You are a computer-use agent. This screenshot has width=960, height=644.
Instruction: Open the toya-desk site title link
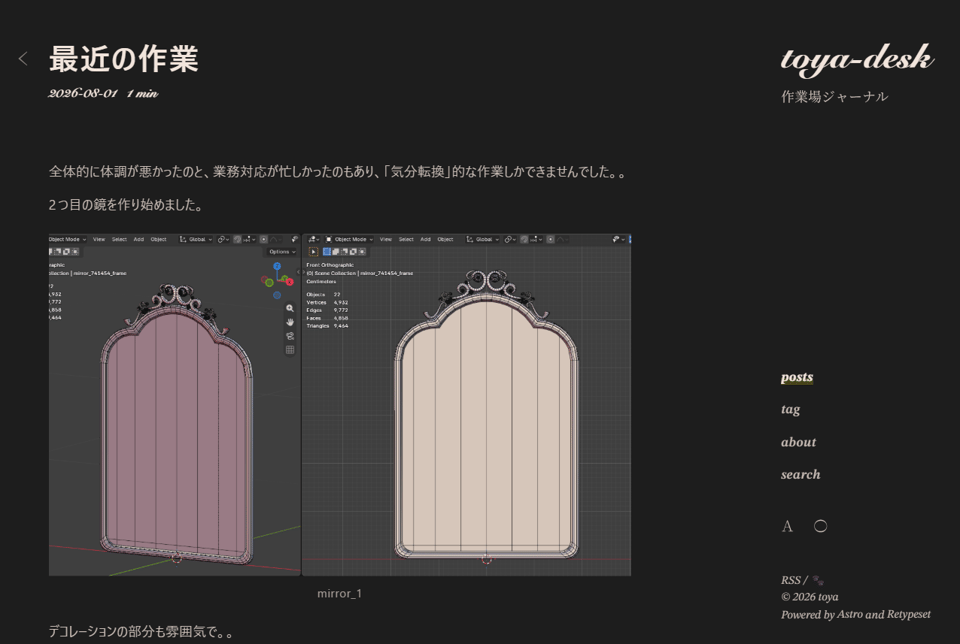click(x=857, y=59)
